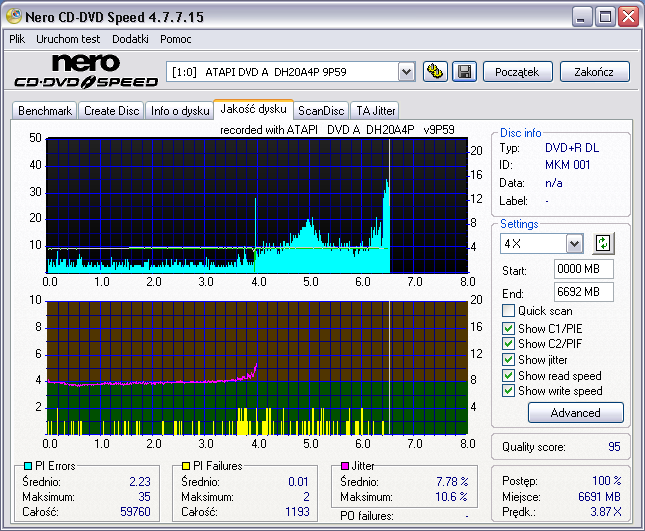This screenshot has height=531, width=645.
Task: Click the Quality score value 95
Action: click(x=614, y=447)
